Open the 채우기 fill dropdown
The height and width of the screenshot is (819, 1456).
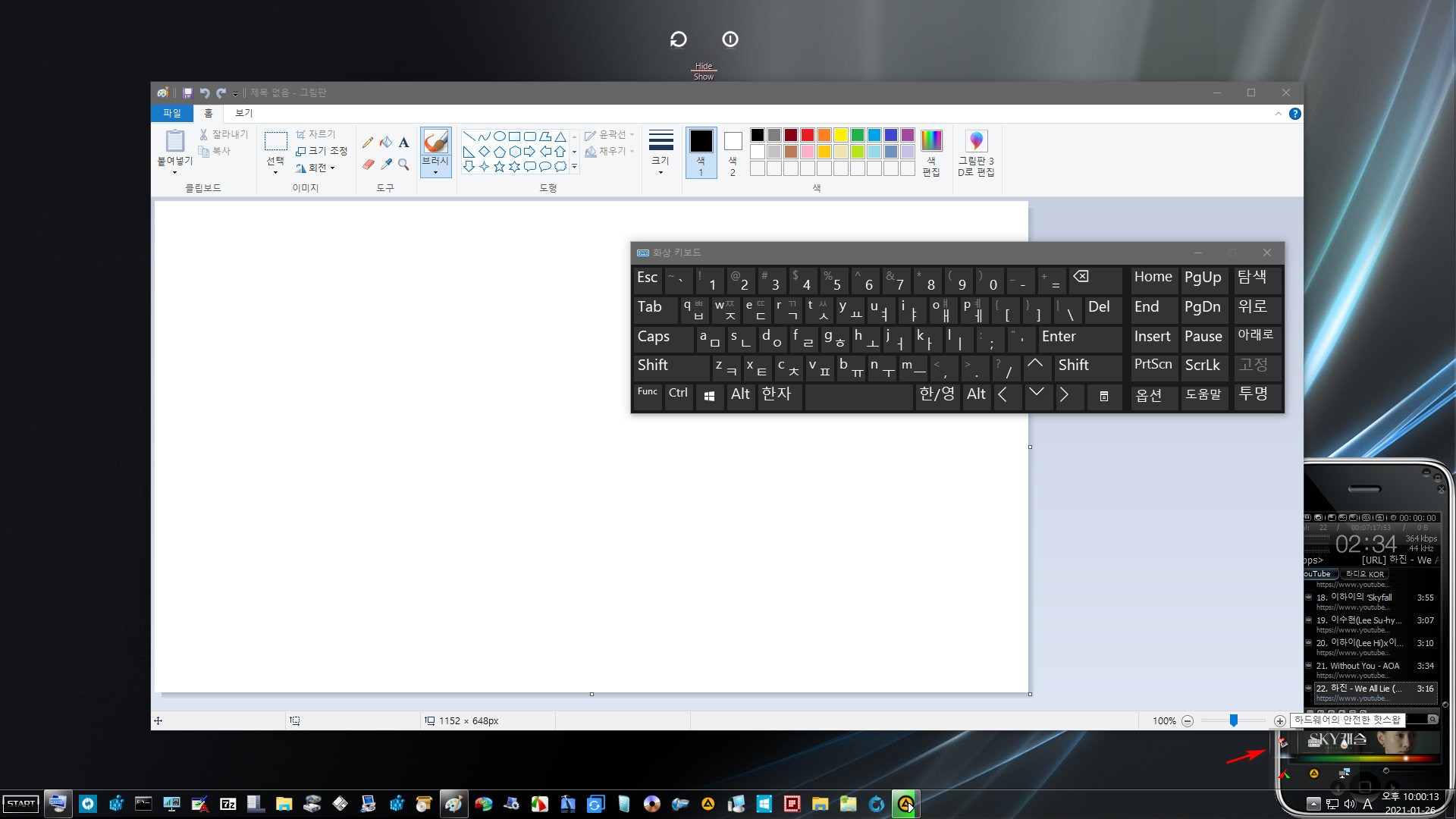610,152
